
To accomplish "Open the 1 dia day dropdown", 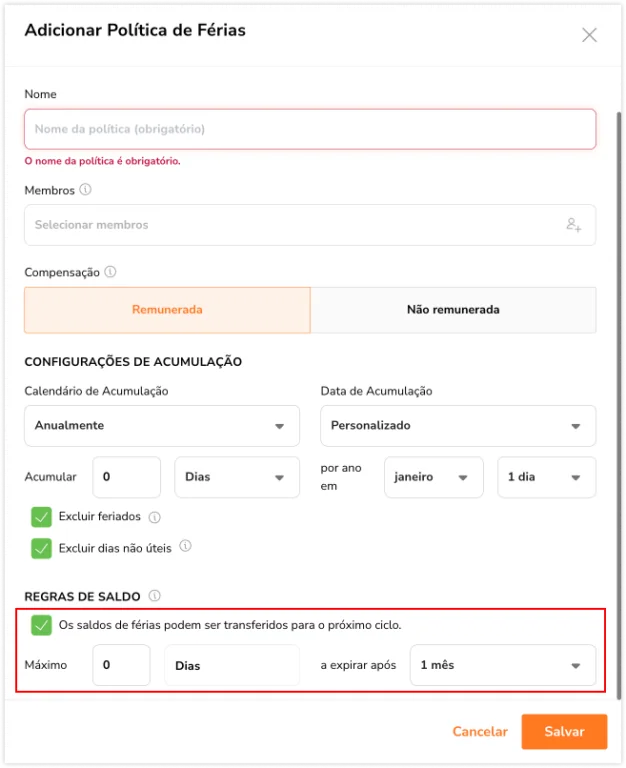I will click(x=547, y=477).
